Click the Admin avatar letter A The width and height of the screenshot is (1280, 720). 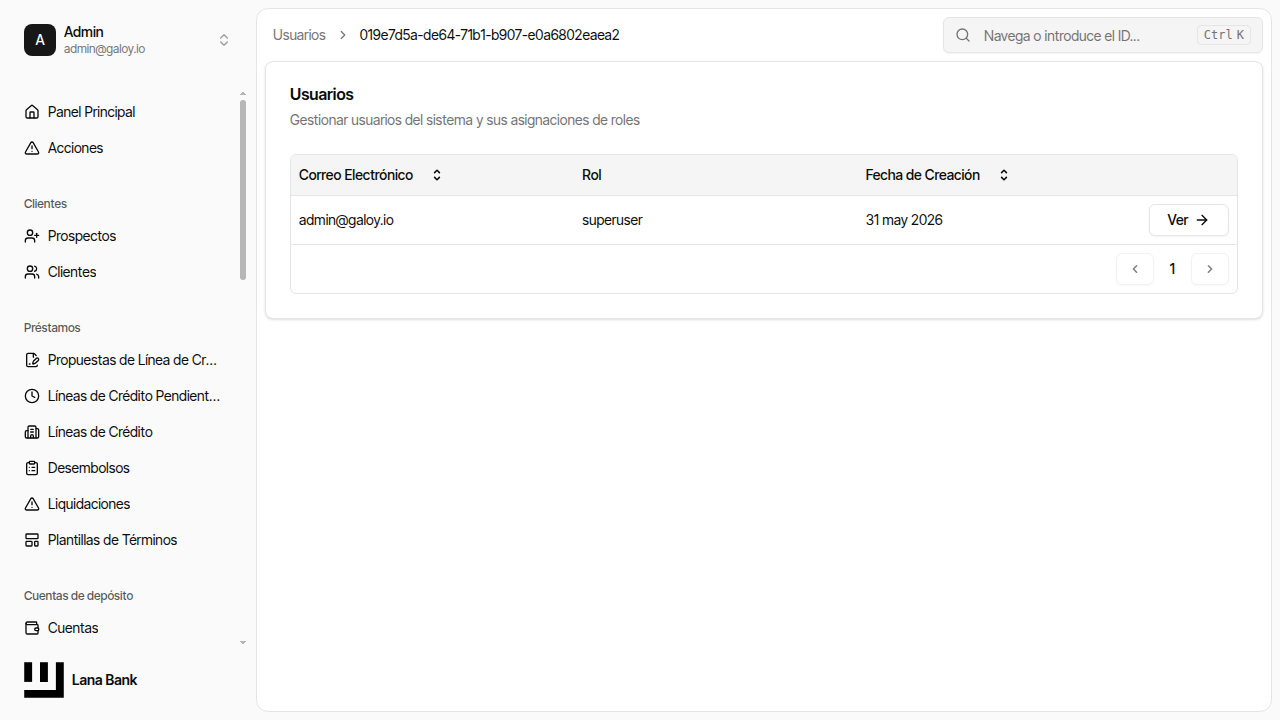pos(40,40)
